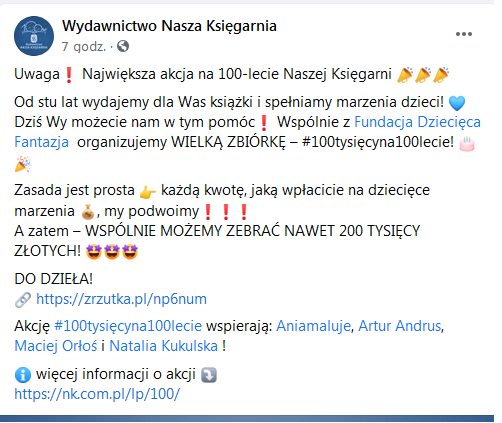The width and height of the screenshot is (502, 423).
Task: Open the Natalia Kukulska profile link
Action: tap(164, 346)
